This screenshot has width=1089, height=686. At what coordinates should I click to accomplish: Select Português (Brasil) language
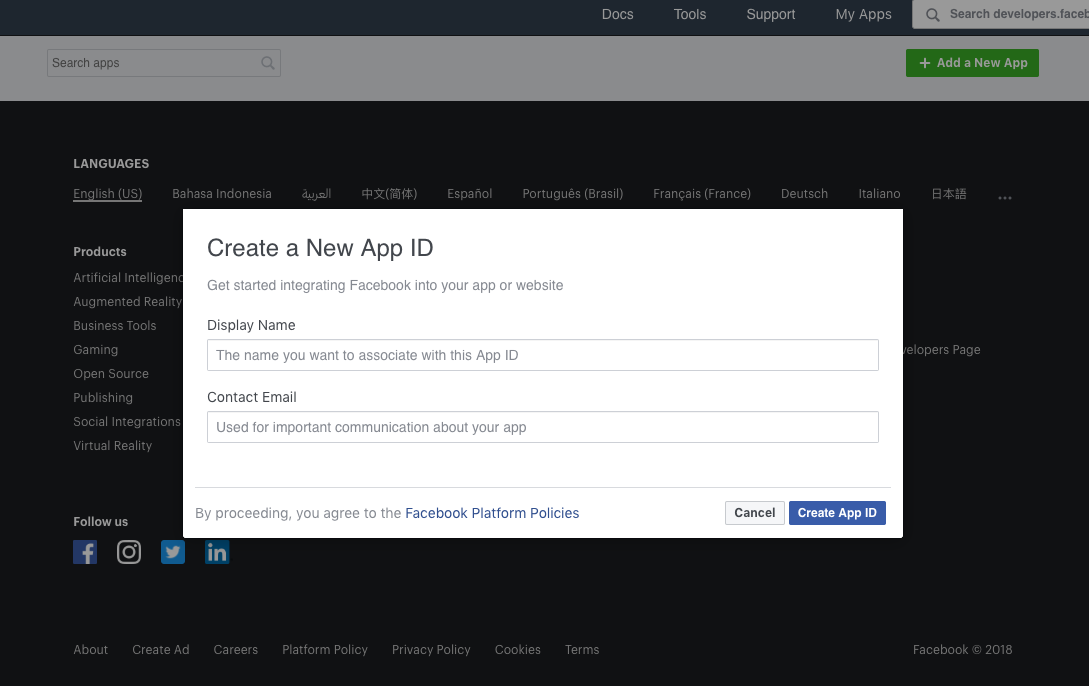click(572, 194)
